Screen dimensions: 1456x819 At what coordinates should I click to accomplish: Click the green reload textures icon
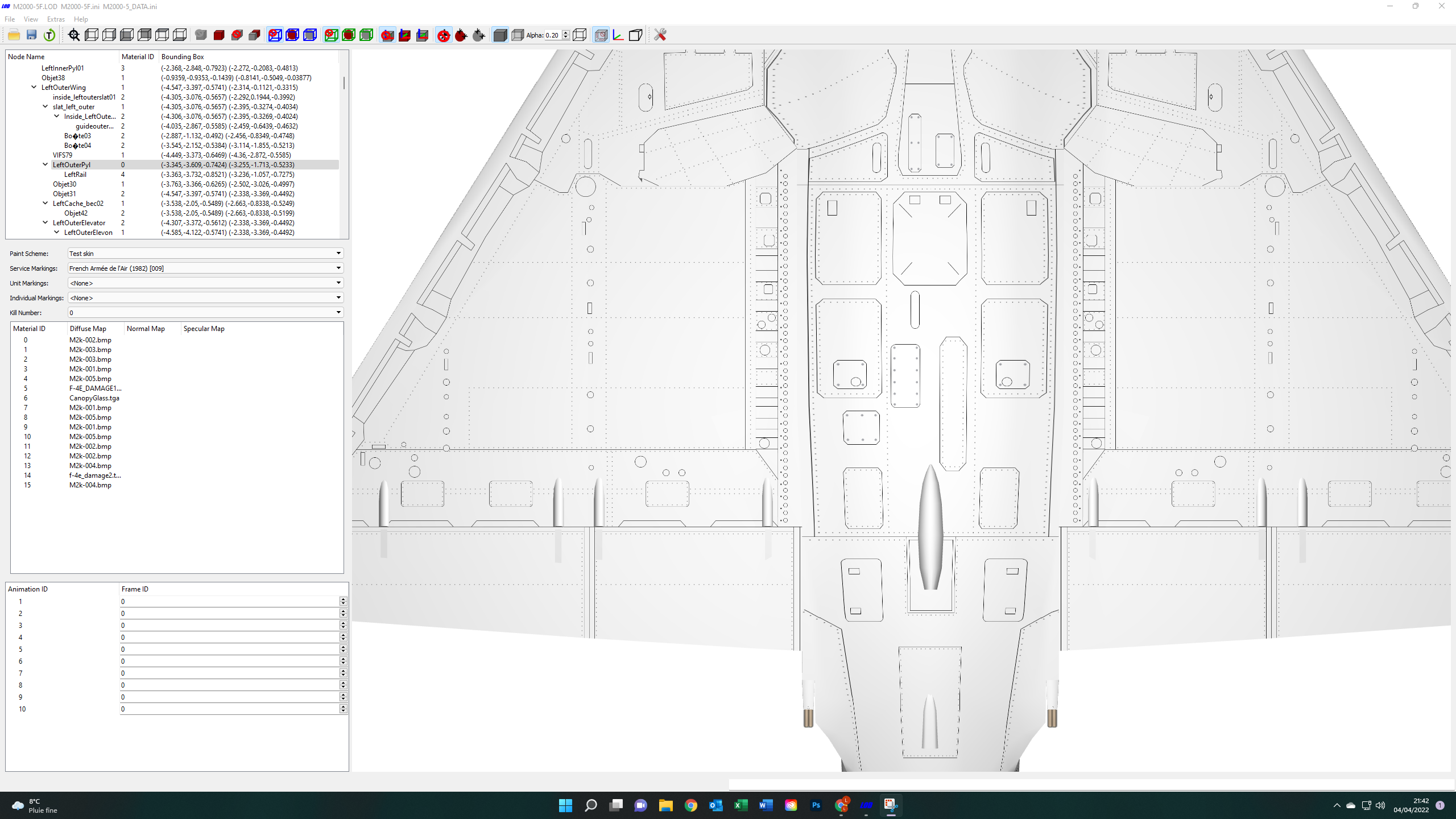tap(49, 35)
